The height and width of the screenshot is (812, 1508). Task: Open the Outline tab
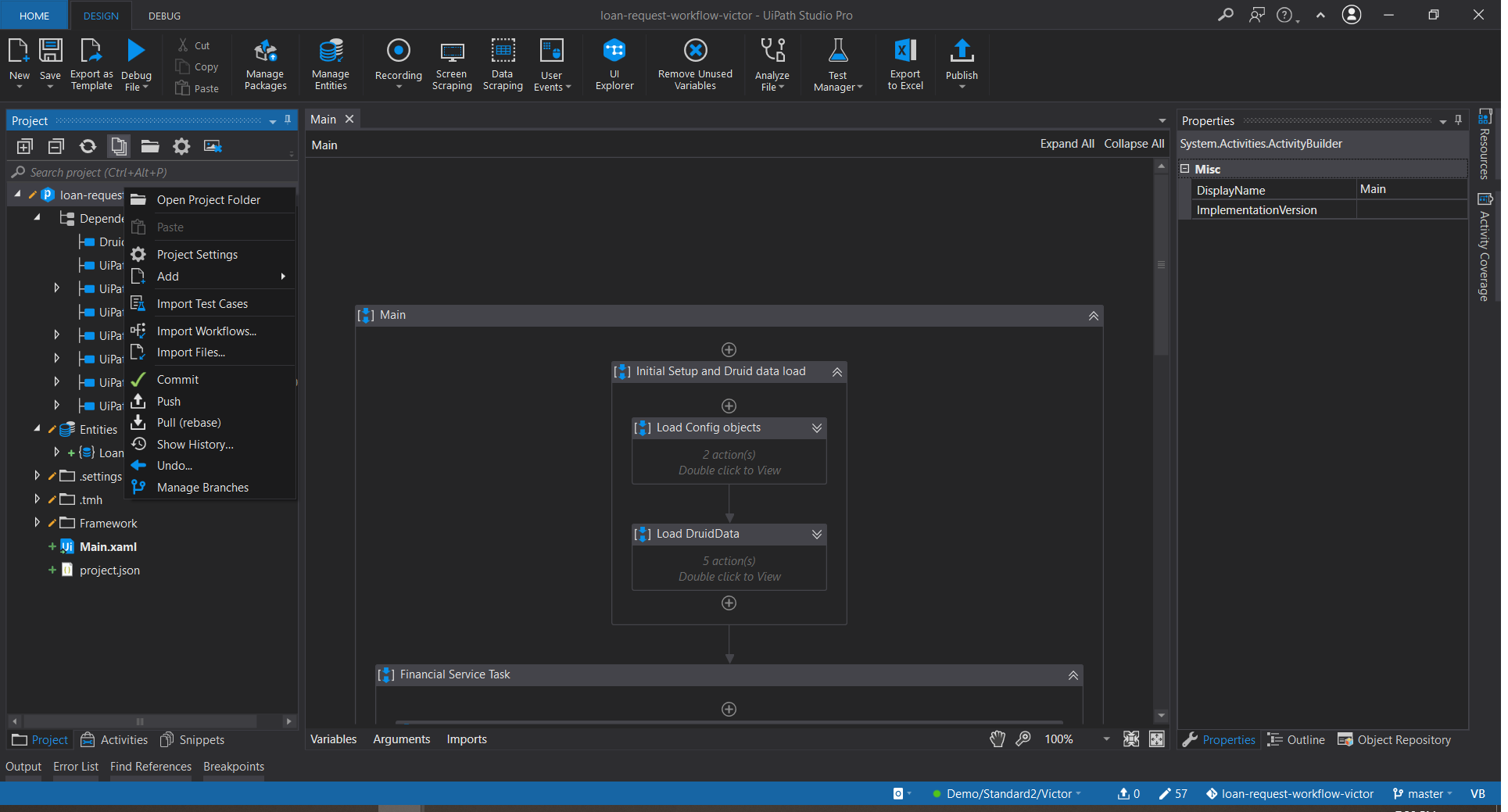click(x=1296, y=740)
